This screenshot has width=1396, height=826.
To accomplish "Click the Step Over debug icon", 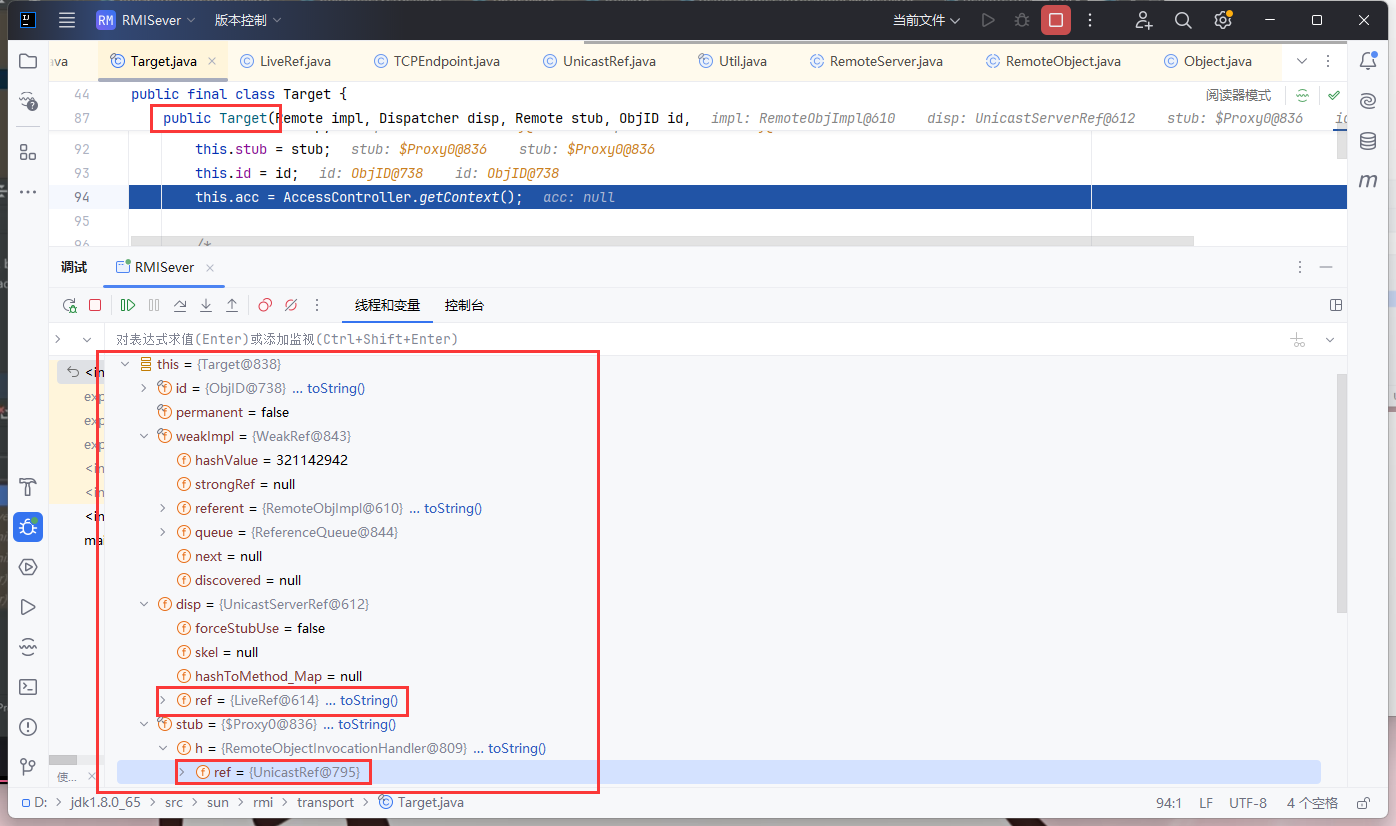I will pyautogui.click(x=180, y=305).
